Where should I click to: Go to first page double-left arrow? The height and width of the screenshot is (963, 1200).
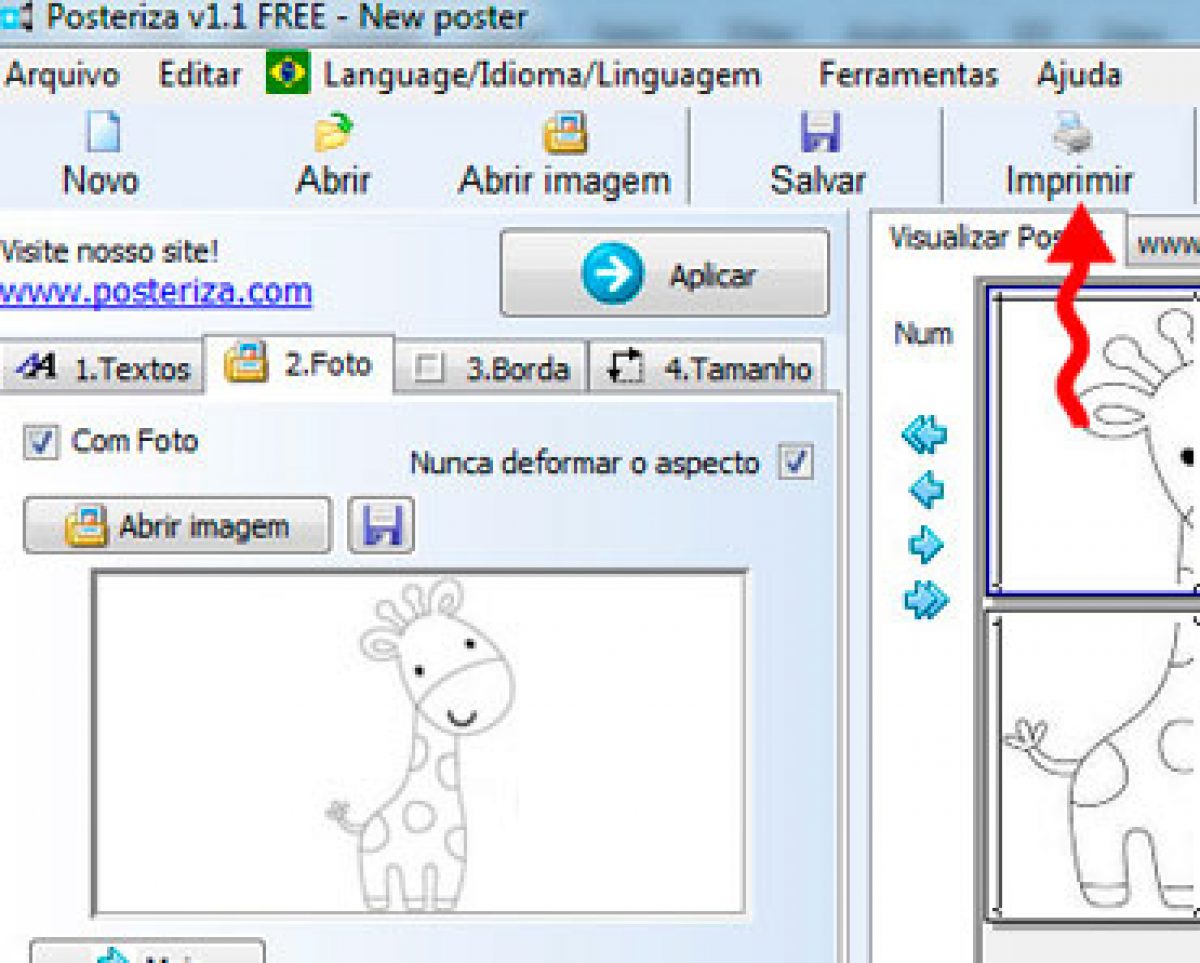coord(925,435)
